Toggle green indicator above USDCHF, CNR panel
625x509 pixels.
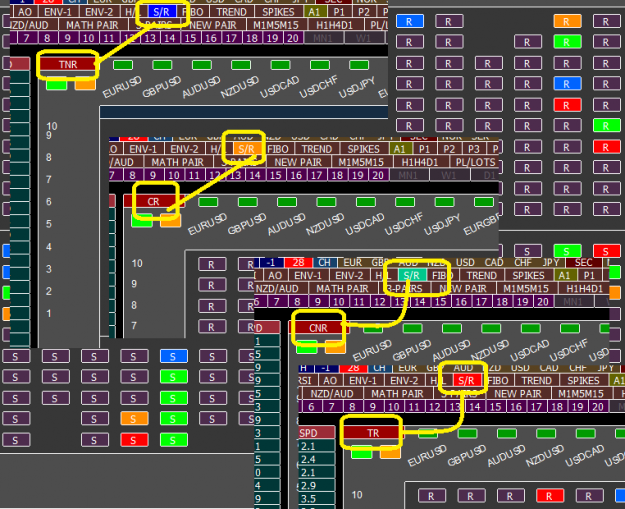click(570, 328)
